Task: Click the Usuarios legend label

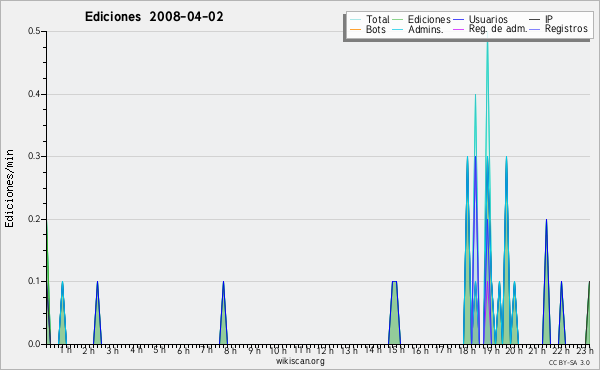Action: coord(488,19)
